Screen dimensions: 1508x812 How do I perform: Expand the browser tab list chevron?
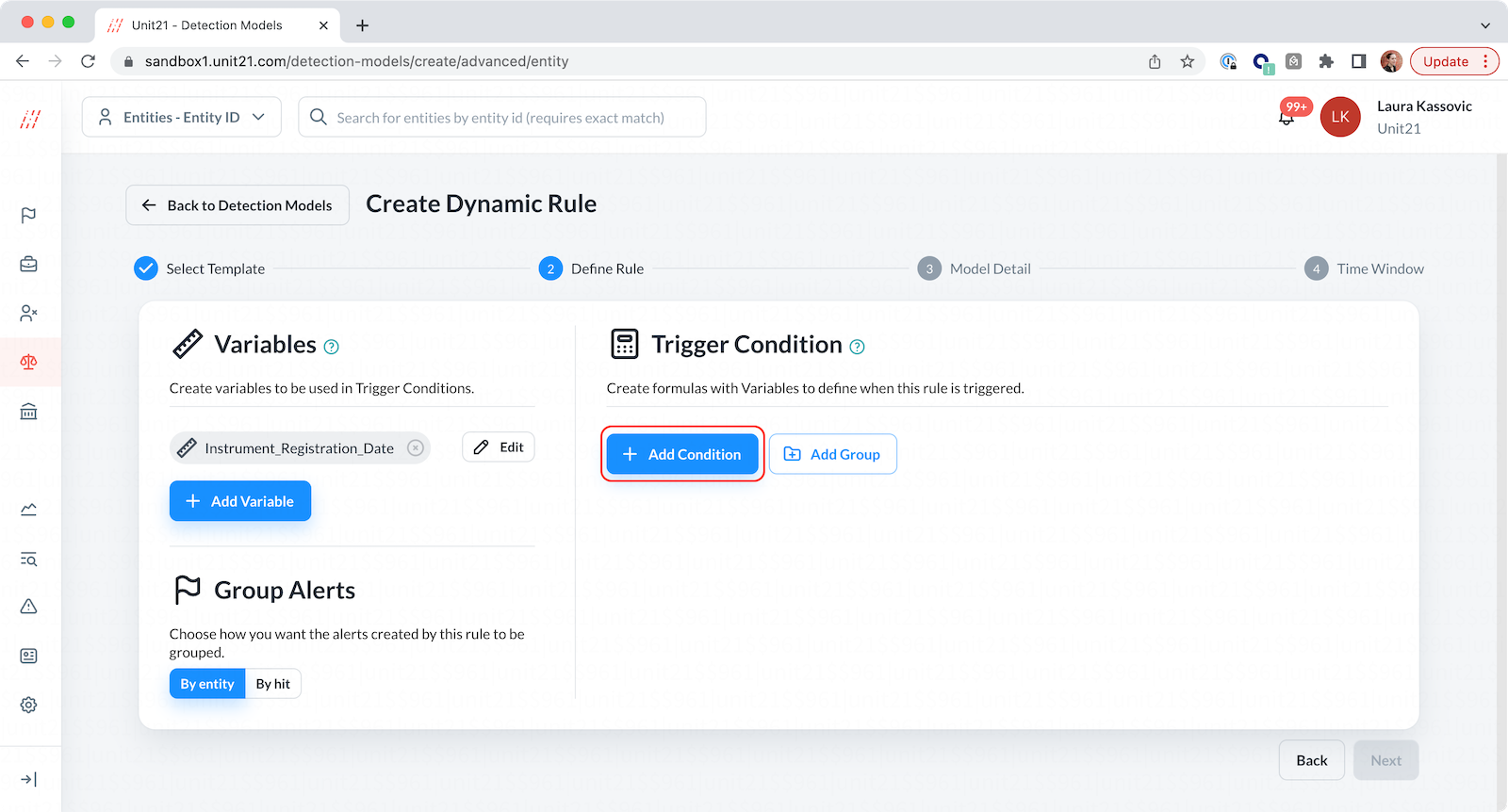click(x=1485, y=25)
